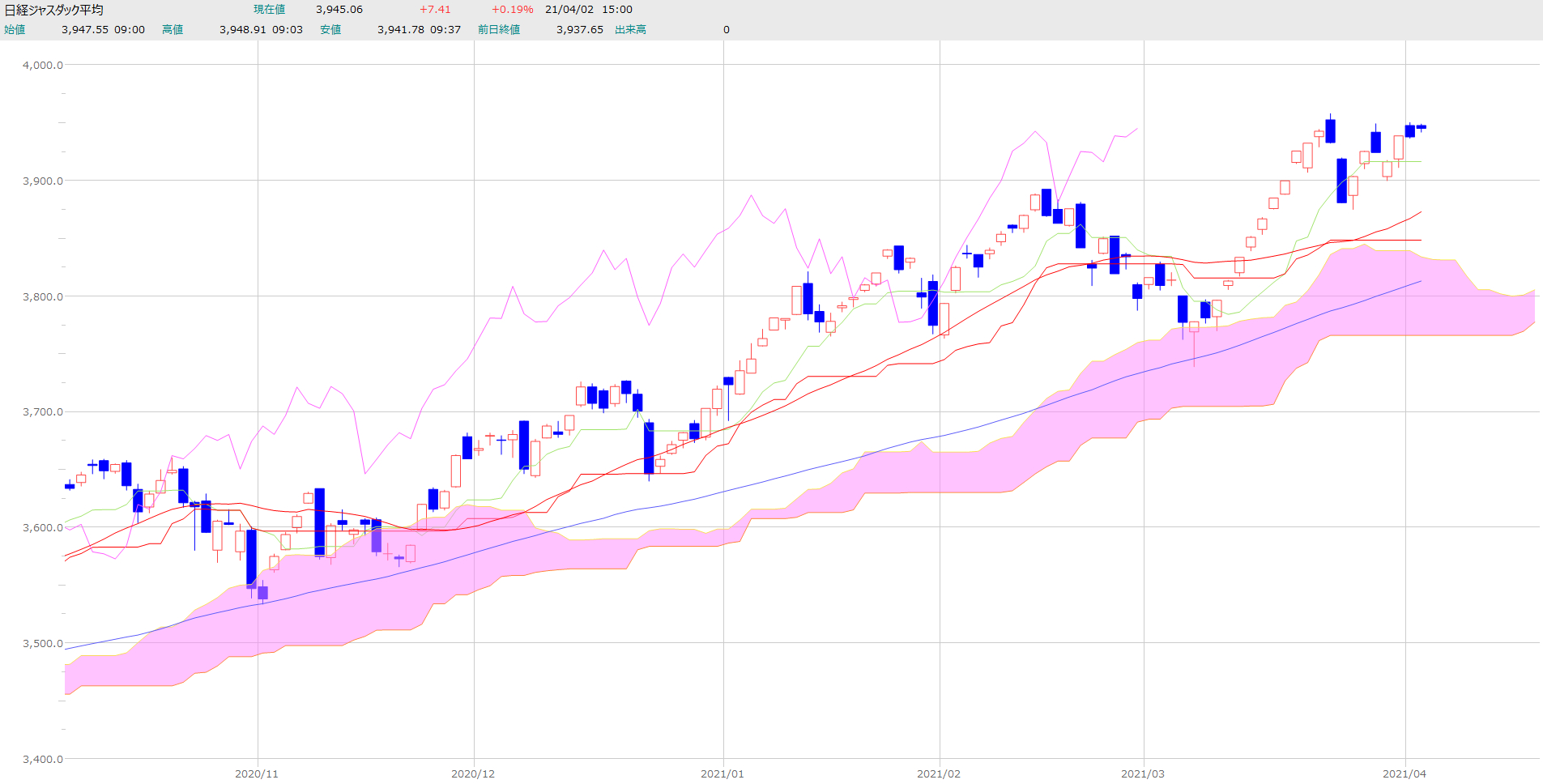Select the 安値 label
1543x784 pixels.
click(x=330, y=30)
